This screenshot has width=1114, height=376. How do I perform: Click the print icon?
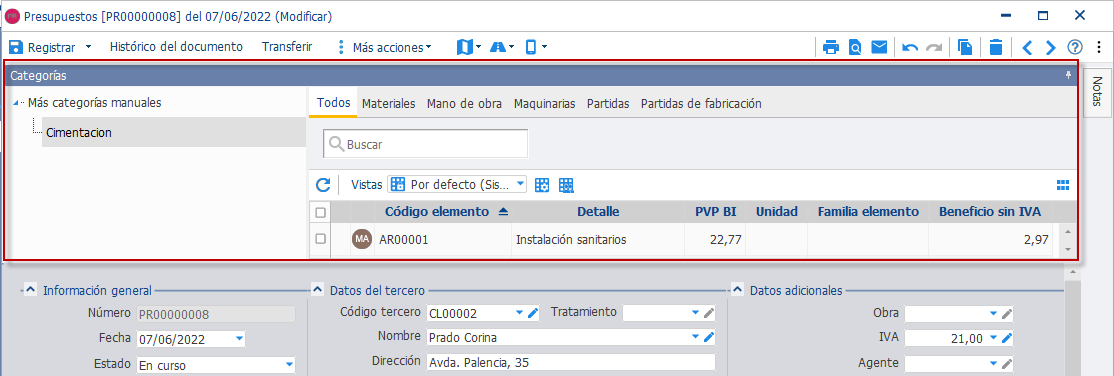(831, 48)
